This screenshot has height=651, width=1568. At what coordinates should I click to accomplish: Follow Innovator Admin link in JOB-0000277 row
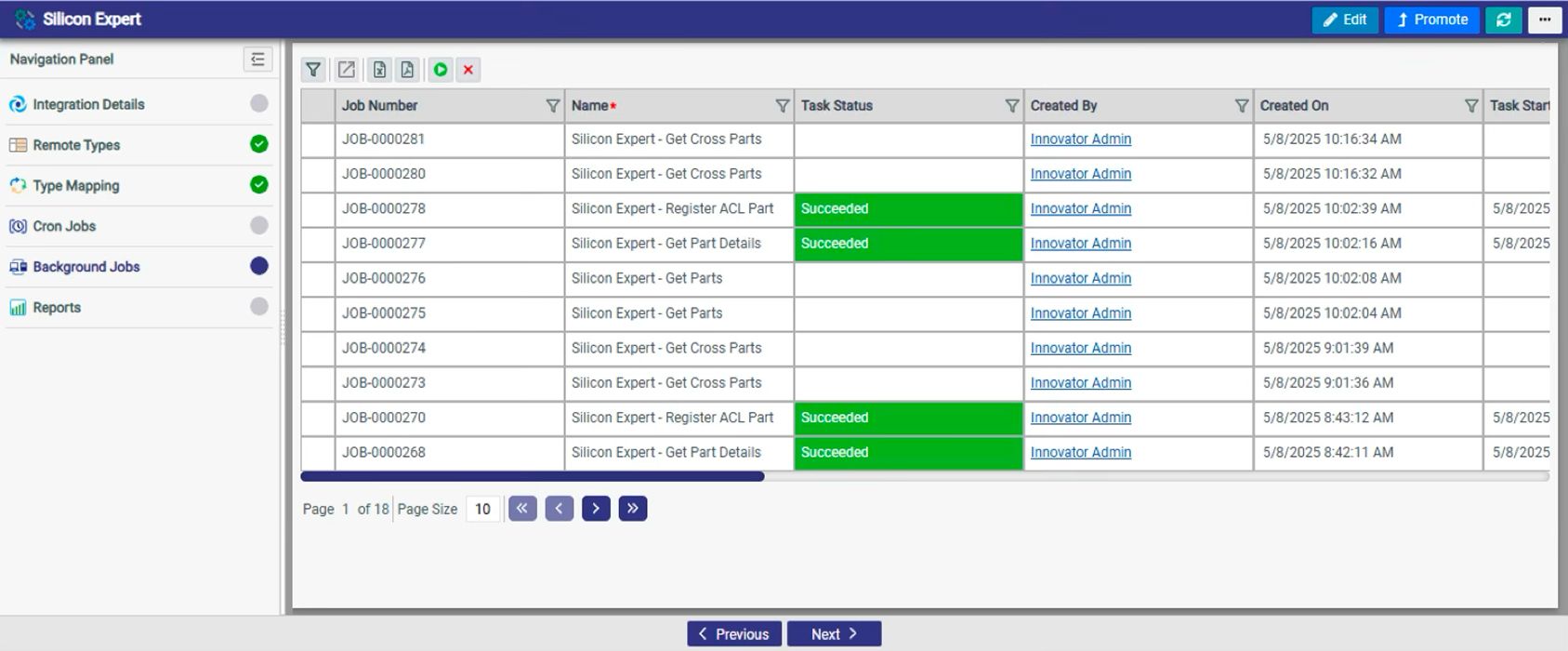pos(1081,244)
